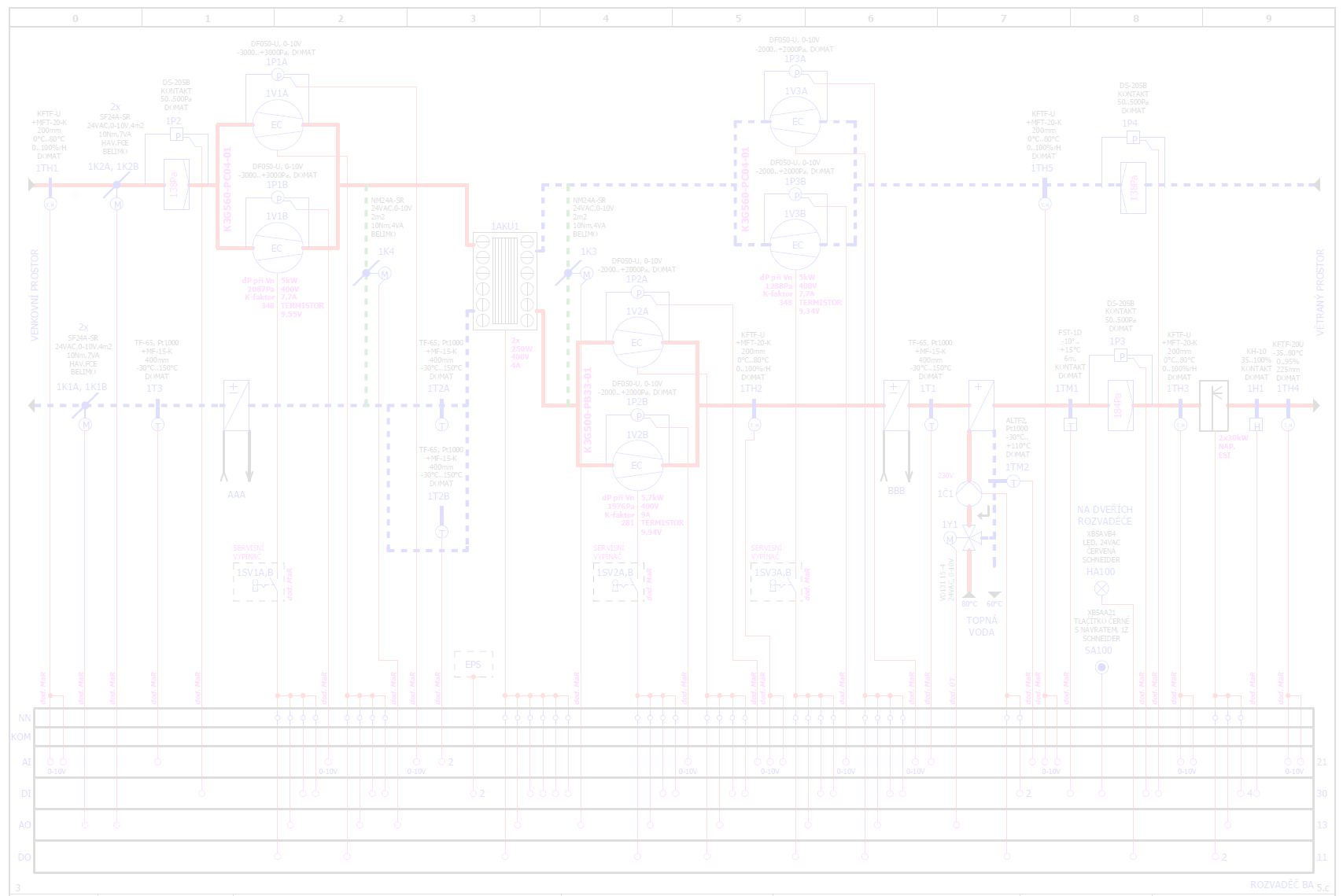The height and width of the screenshot is (896, 1343).
Task: Select the 184Pa filter symbol
Action: pyautogui.click(x=1120, y=406)
